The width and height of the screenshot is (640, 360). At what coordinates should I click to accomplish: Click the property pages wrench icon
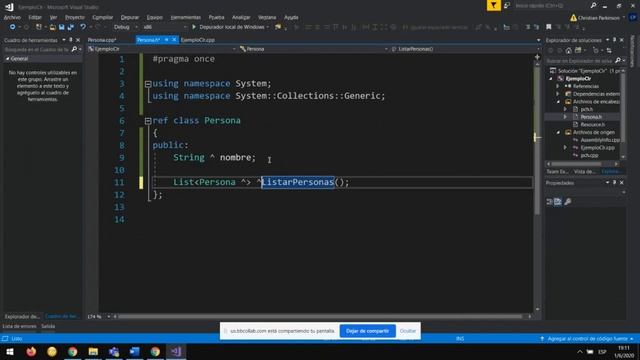pos(568,202)
